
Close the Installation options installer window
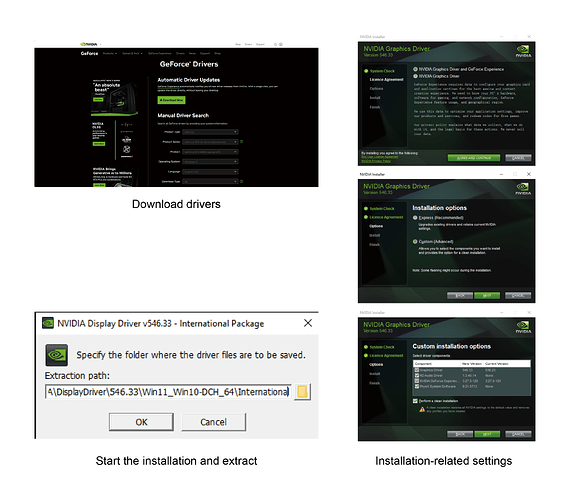pyautogui.click(x=529, y=174)
